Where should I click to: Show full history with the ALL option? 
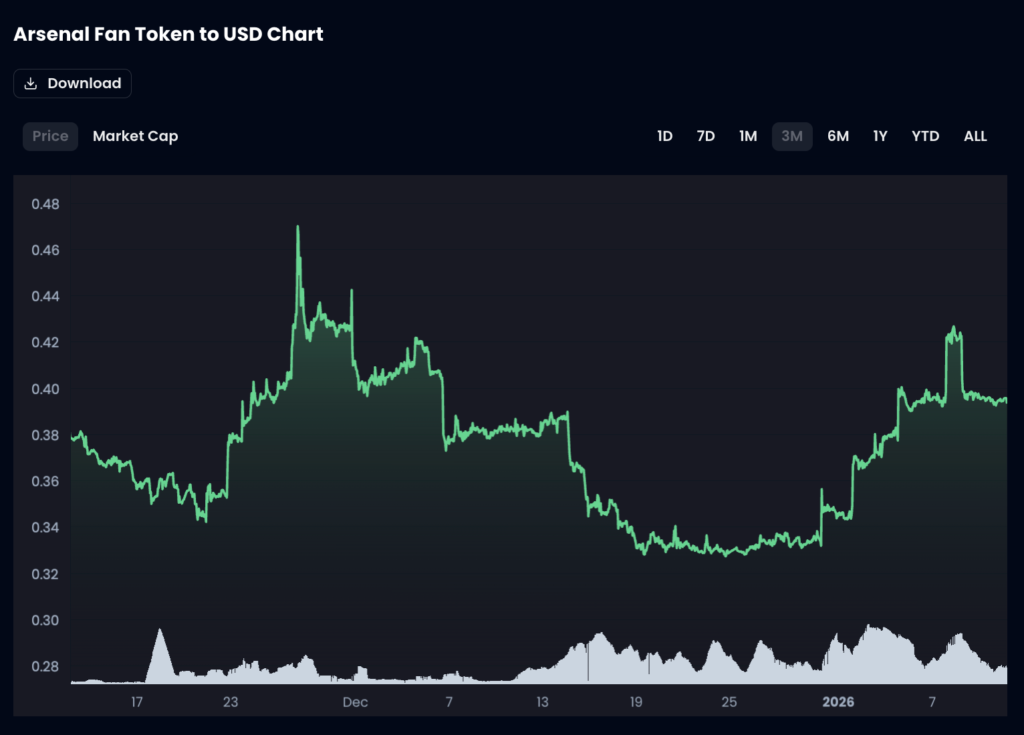coord(975,136)
